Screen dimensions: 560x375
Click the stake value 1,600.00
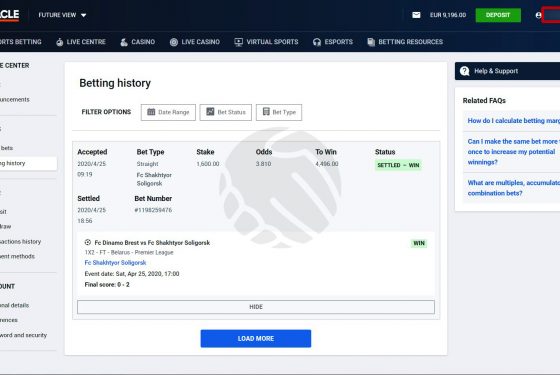coord(208,164)
